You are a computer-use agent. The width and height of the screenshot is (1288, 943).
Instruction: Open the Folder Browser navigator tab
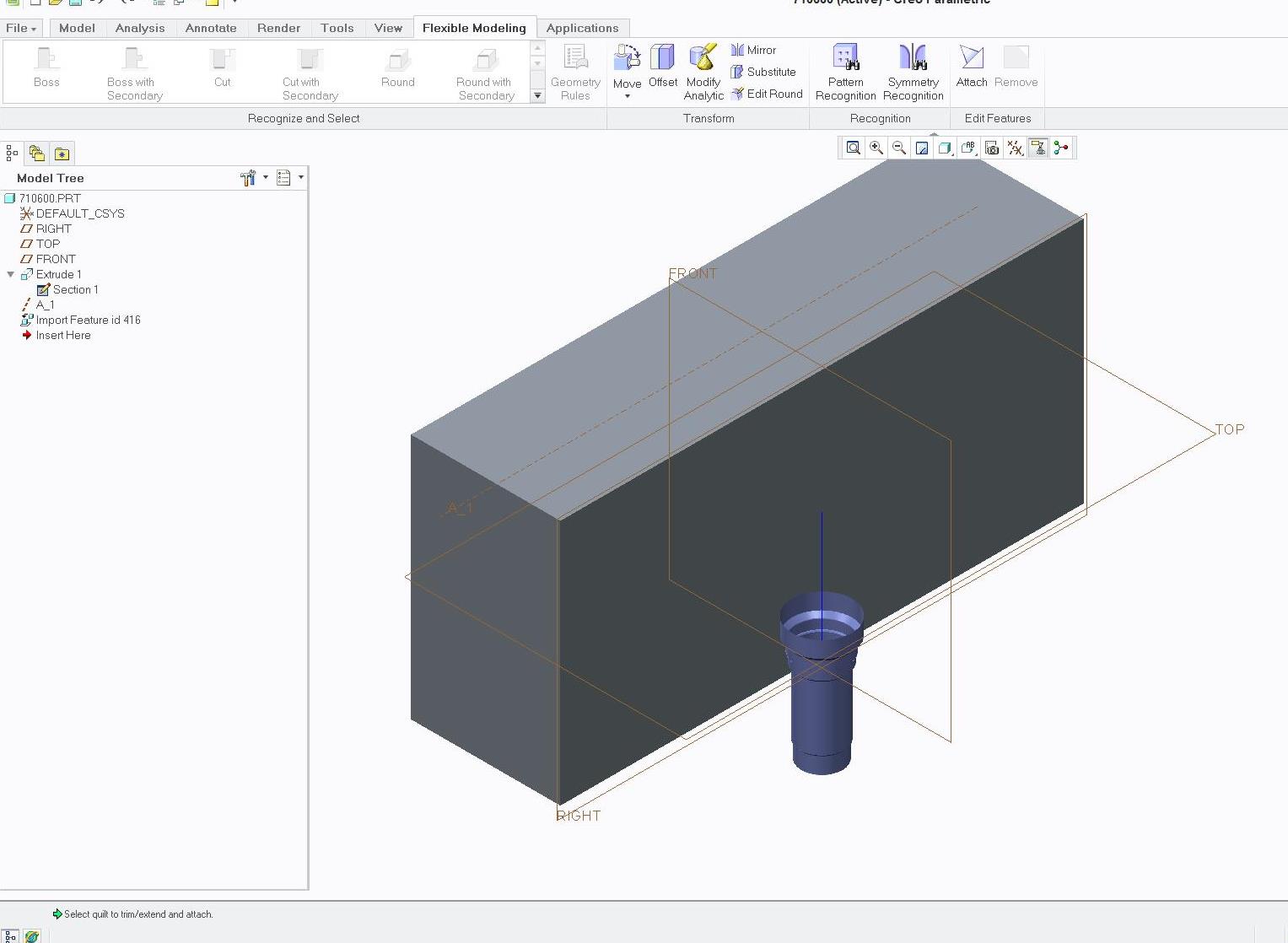(x=36, y=153)
